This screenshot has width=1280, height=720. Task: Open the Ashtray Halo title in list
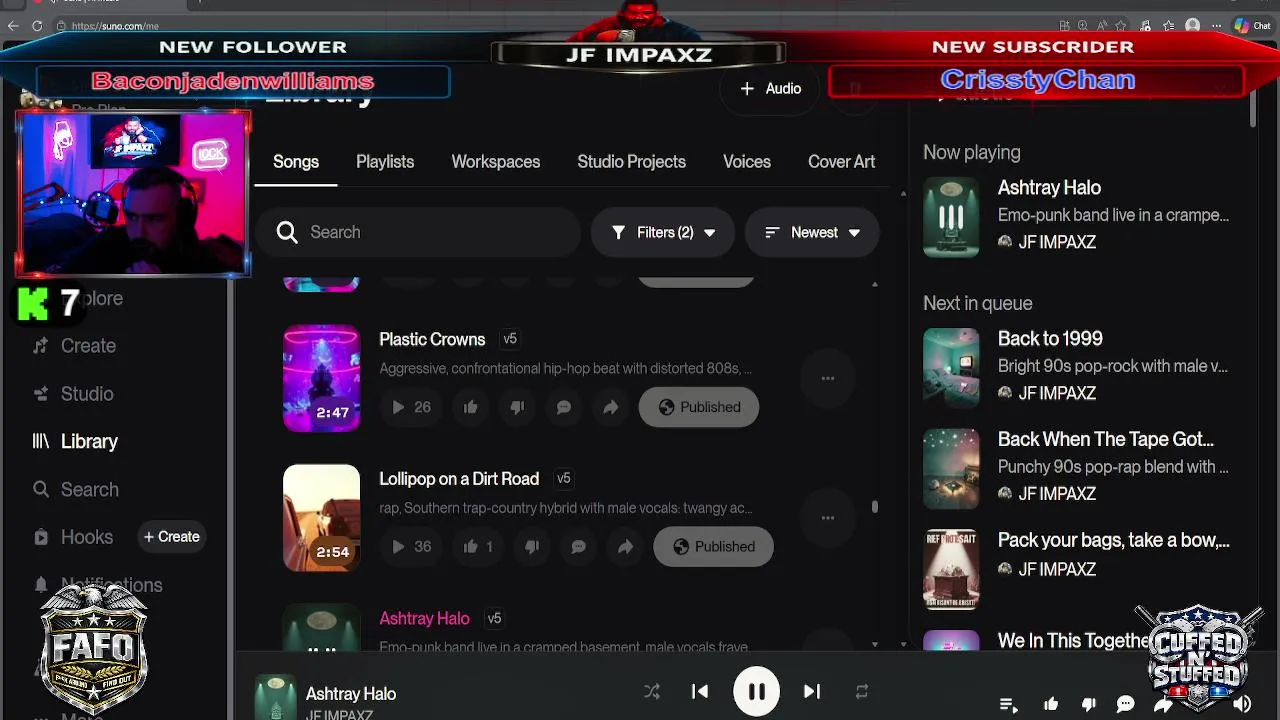point(424,618)
